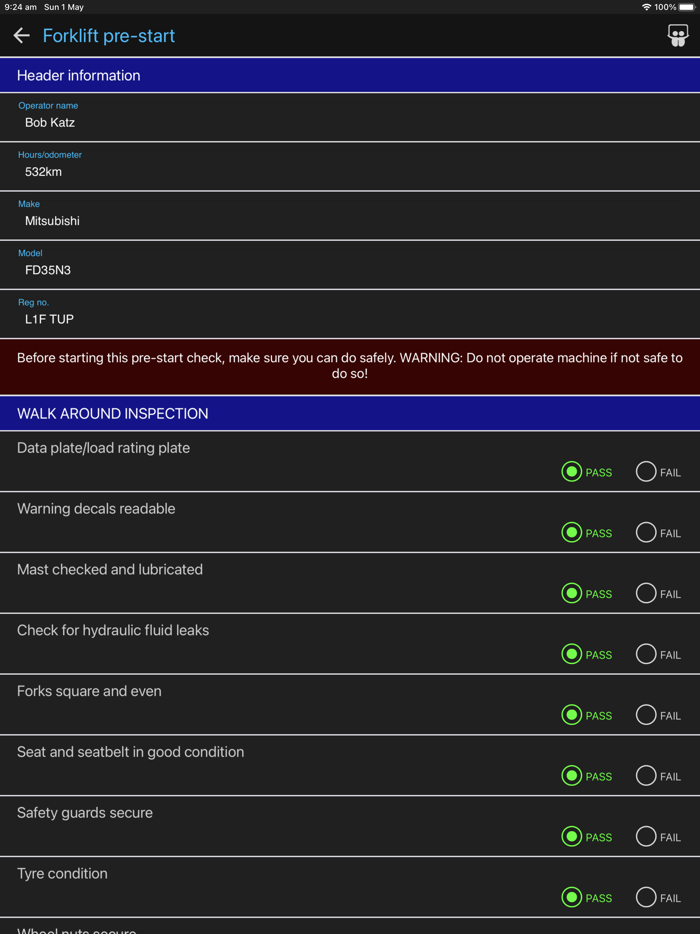This screenshot has height=934, width=700.
Task: Select PASS for Tyre condition
Action: (572, 898)
